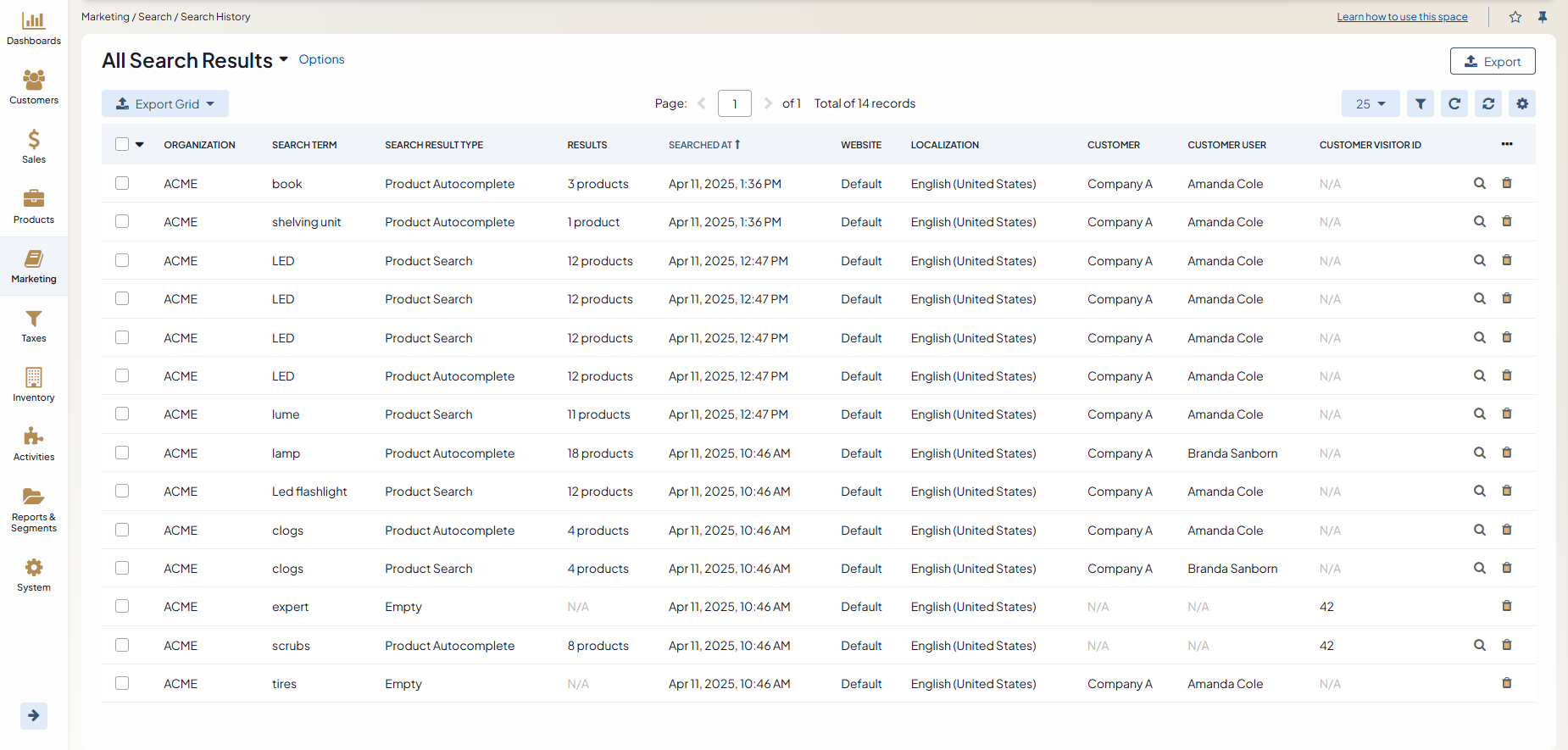Viewport: 1568px width, 750px height.
Task: Open the Export Grid dropdown
Action: 165,103
